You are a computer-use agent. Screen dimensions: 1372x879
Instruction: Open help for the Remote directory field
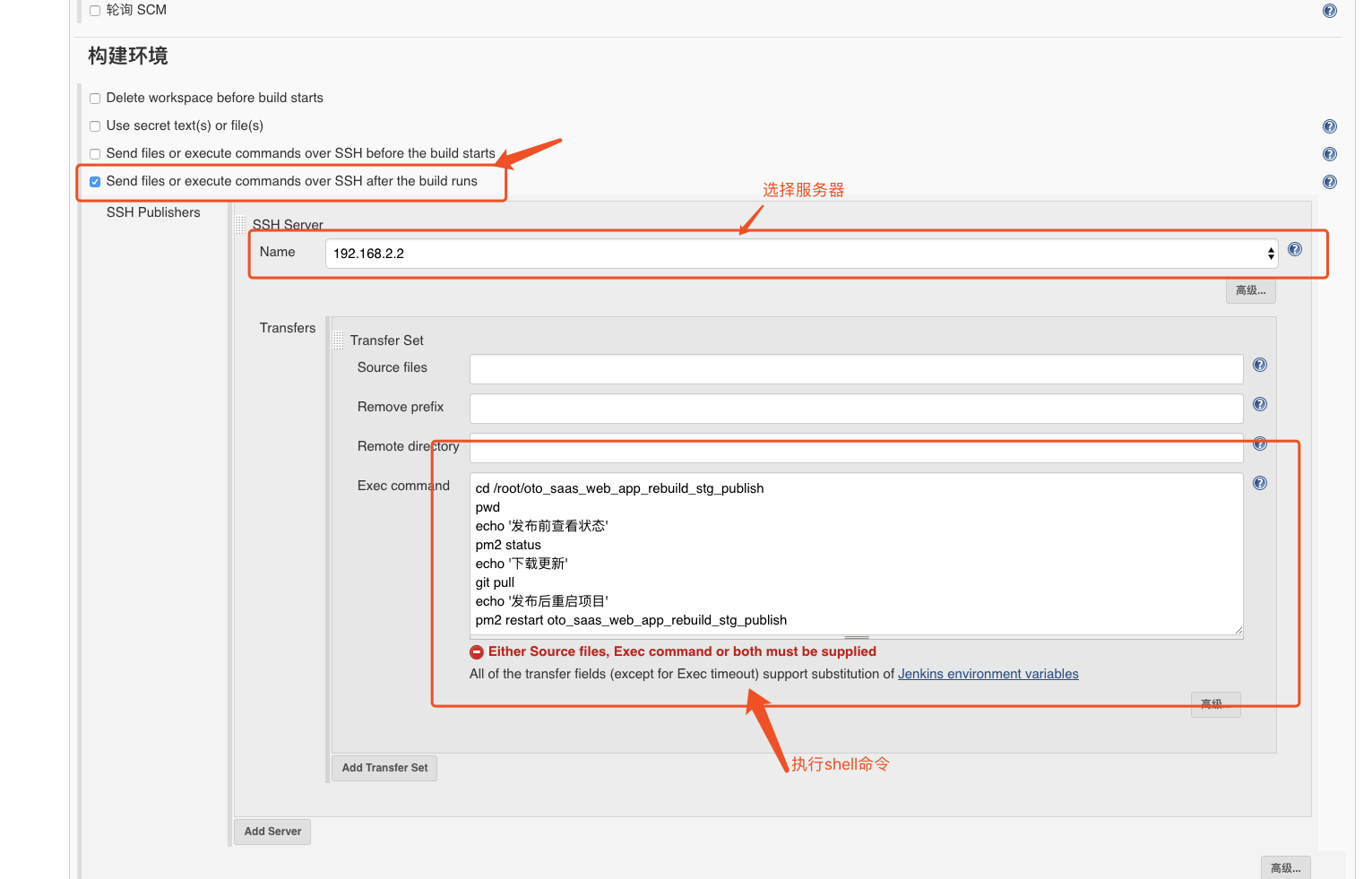click(1259, 444)
